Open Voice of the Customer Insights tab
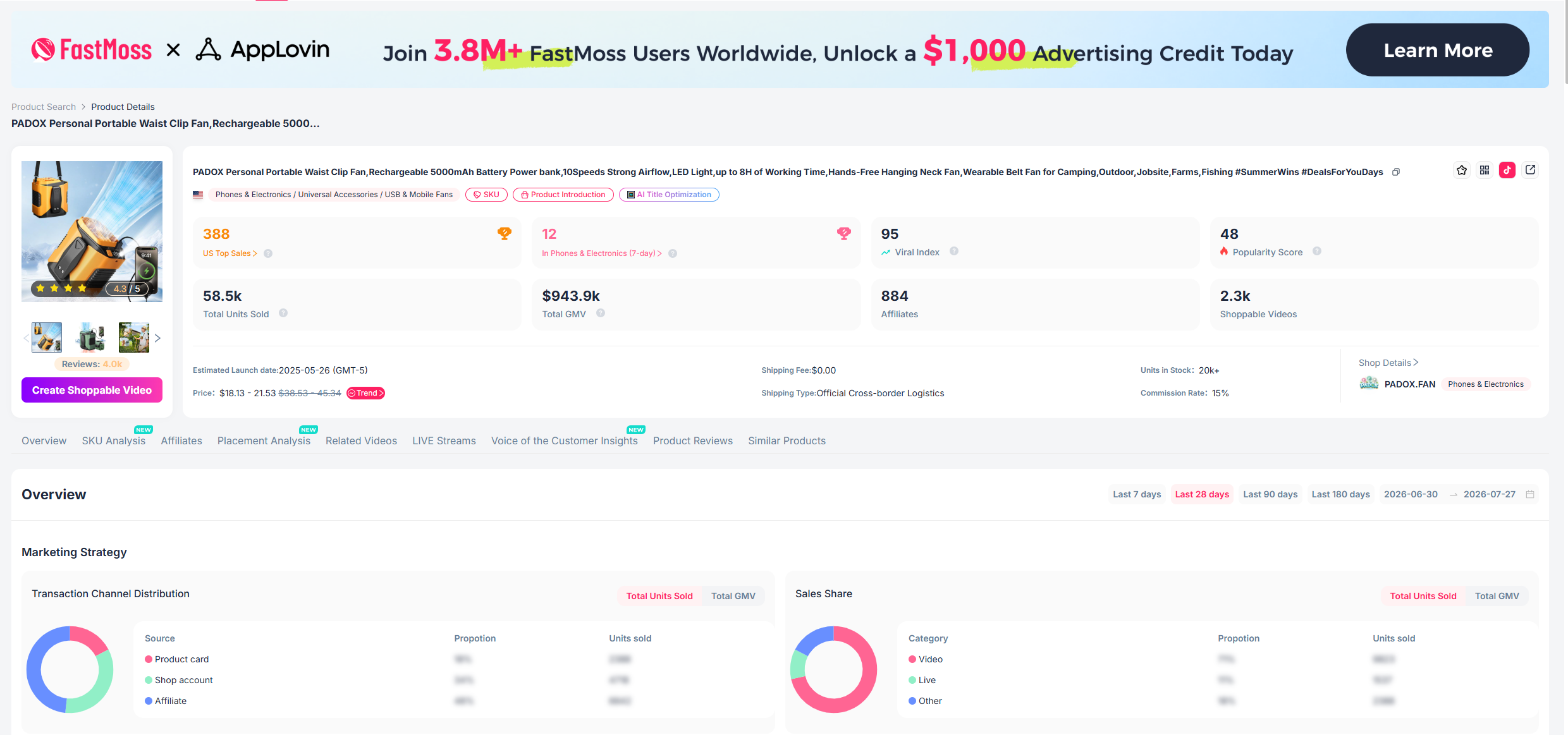Screen dimensions: 1568x735 565,440
